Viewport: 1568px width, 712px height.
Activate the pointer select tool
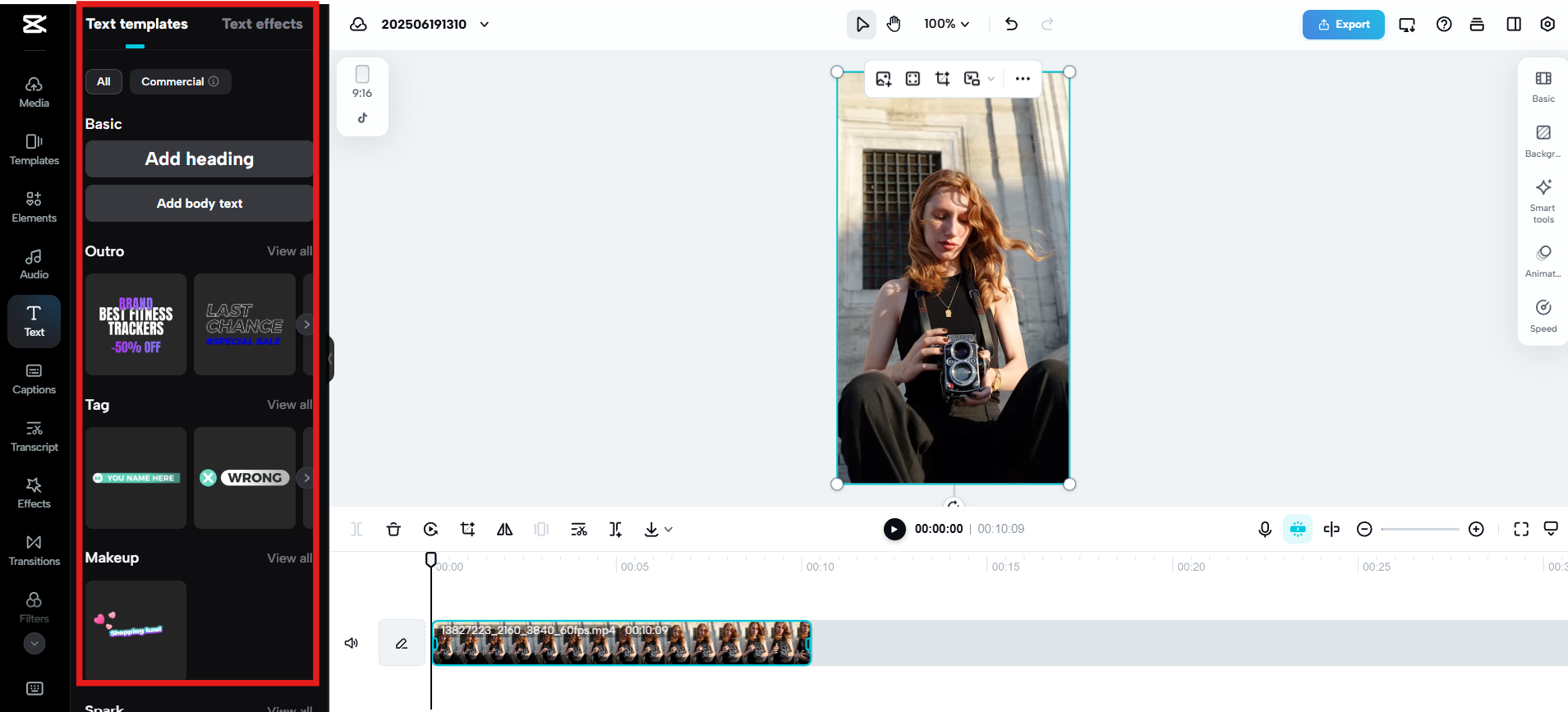862,25
